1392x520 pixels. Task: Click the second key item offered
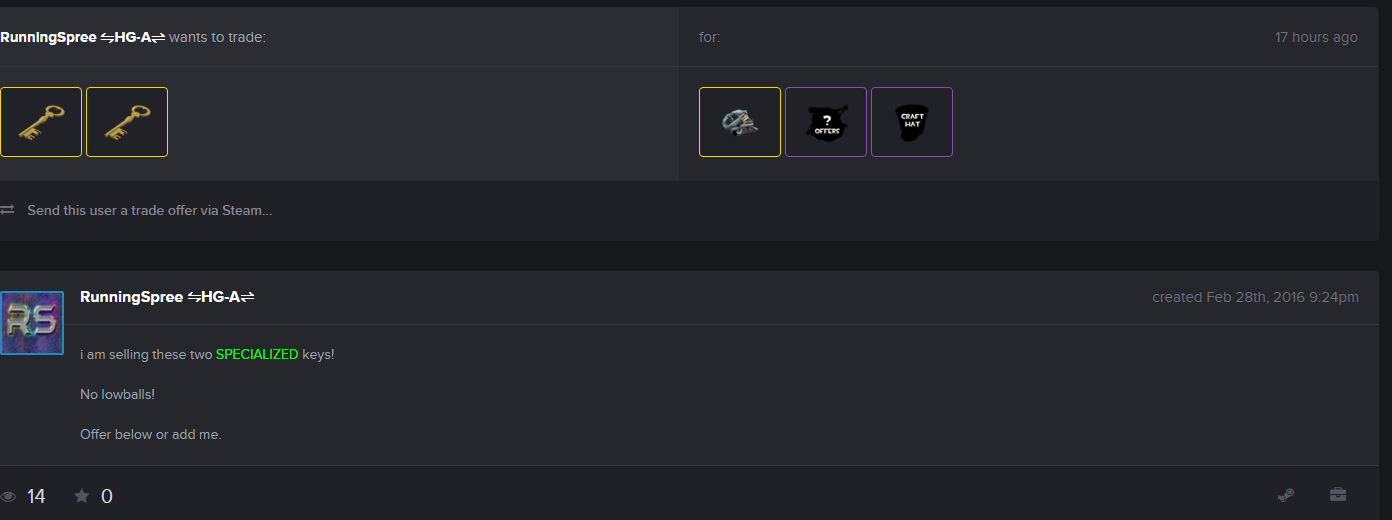pos(127,122)
